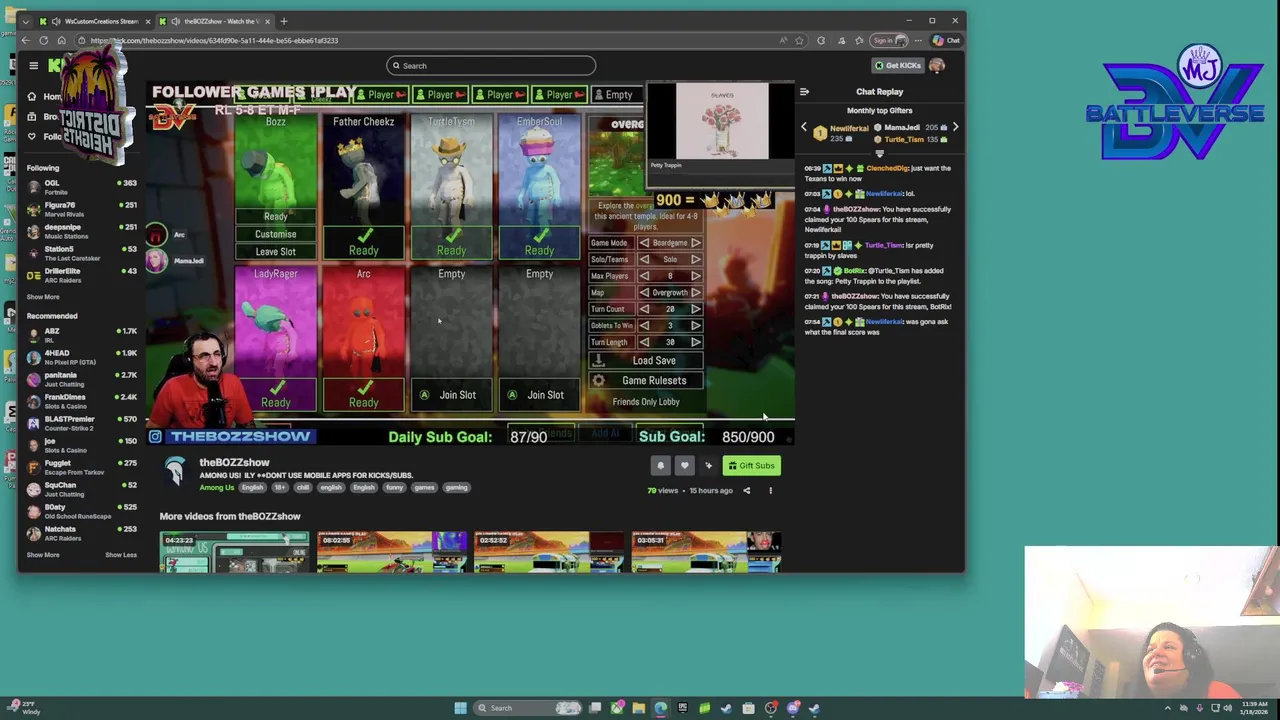Open theBOZZshow channel name link
Image resolution: width=1280 pixels, height=720 pixels.
click(234, 463)
